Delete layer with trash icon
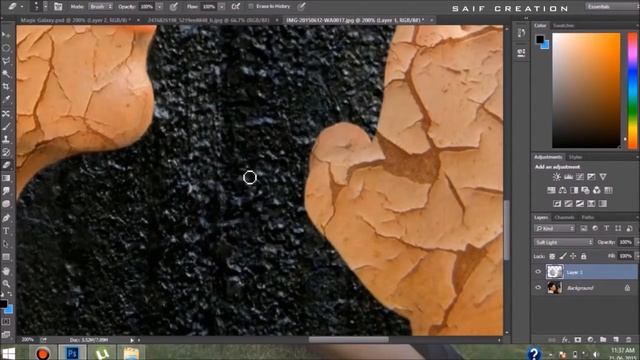Viewport: 640px width, 360px height. [x=629, y=340]
